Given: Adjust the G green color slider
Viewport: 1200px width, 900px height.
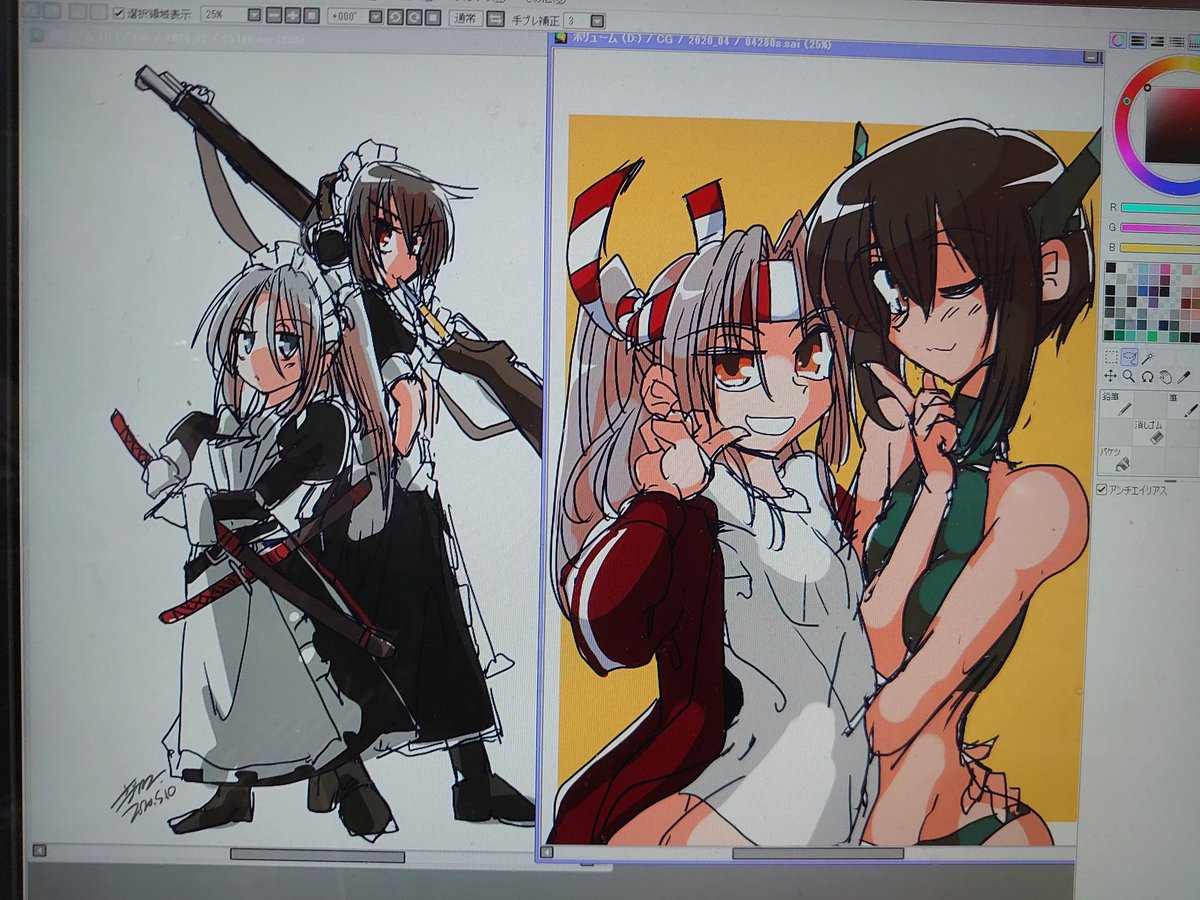Looking at the screenshot, I should pyautogui.click(x=1160, y=228).
